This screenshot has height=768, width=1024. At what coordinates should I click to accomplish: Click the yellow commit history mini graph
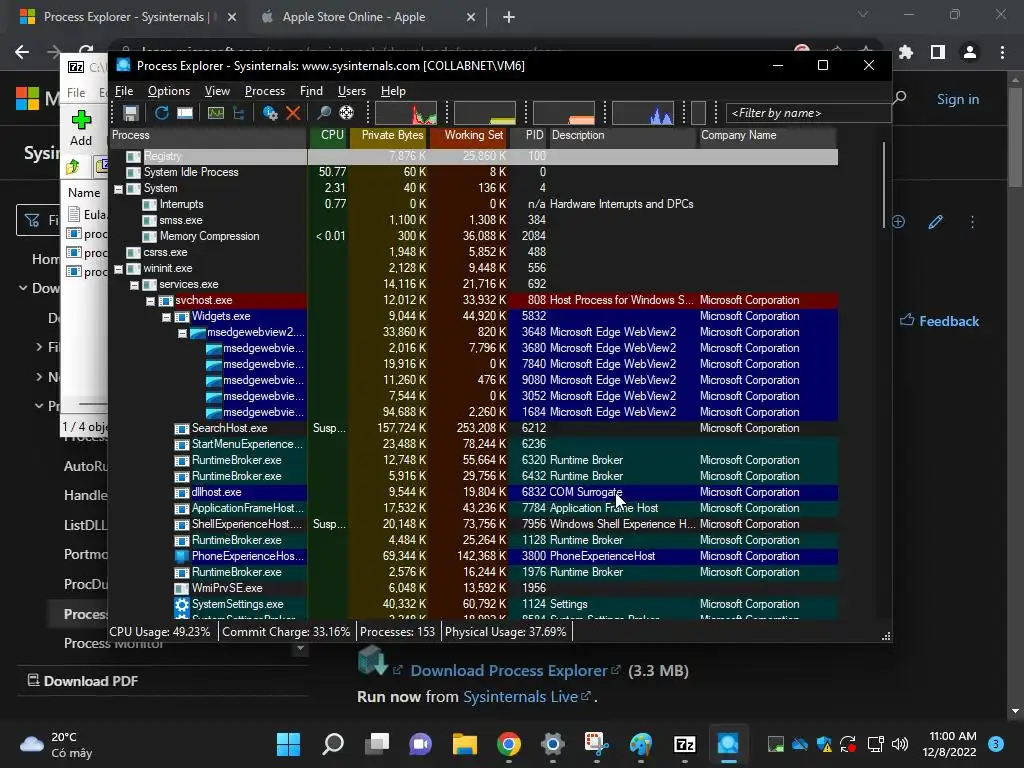click(485, 113)
